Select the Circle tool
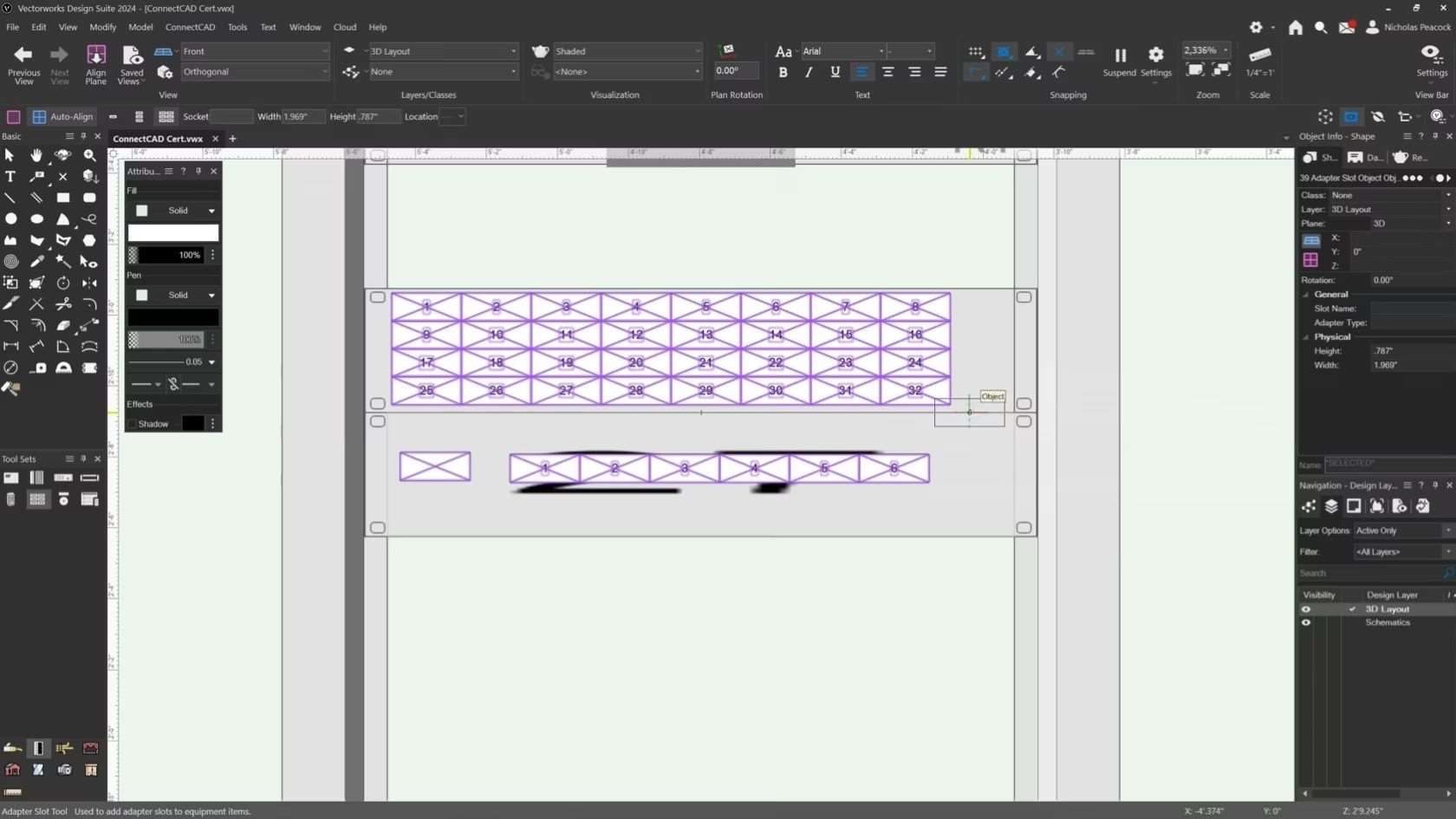The image size is (1456, 819). (10, 219)
